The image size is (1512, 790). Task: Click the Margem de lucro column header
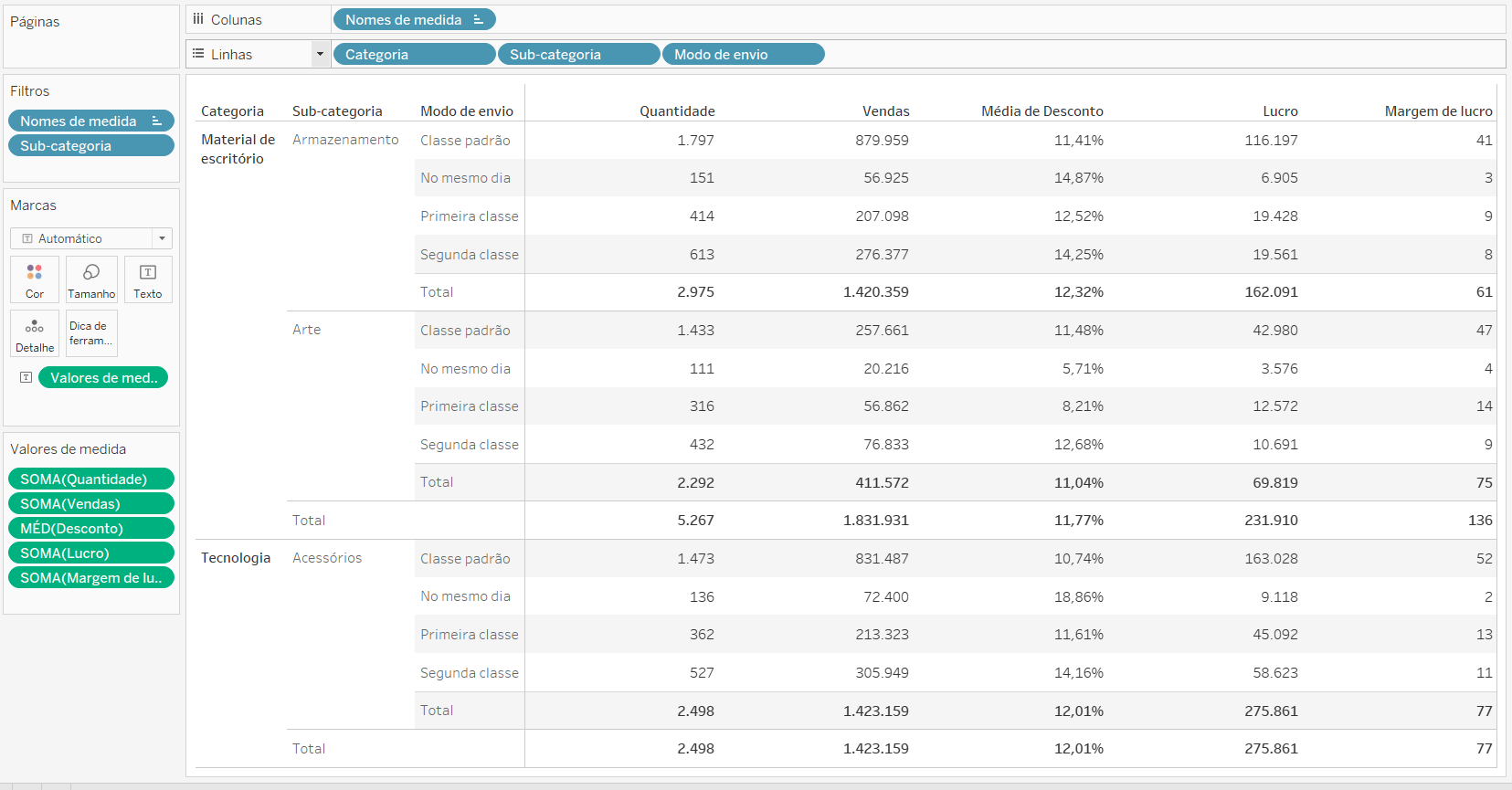click(x=1438, y=111)
